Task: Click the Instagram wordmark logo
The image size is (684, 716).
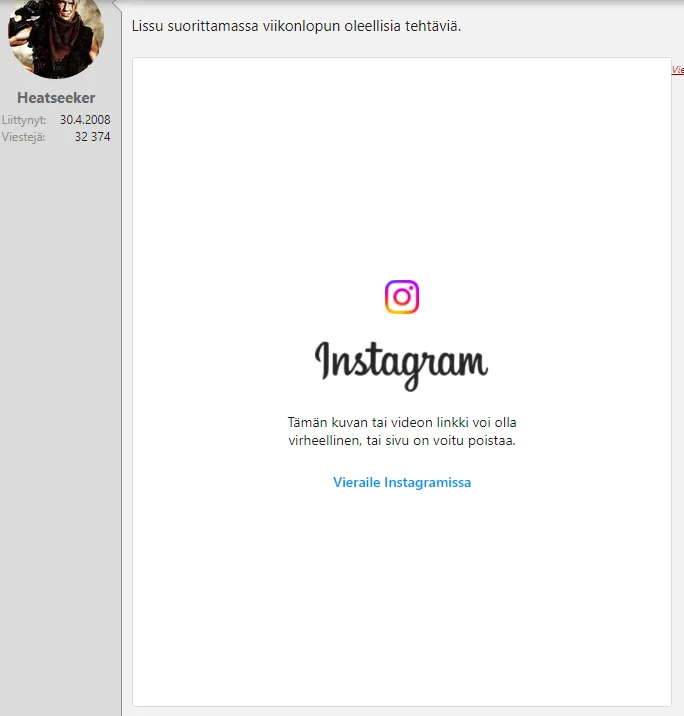Action: (x=401, y=362)
